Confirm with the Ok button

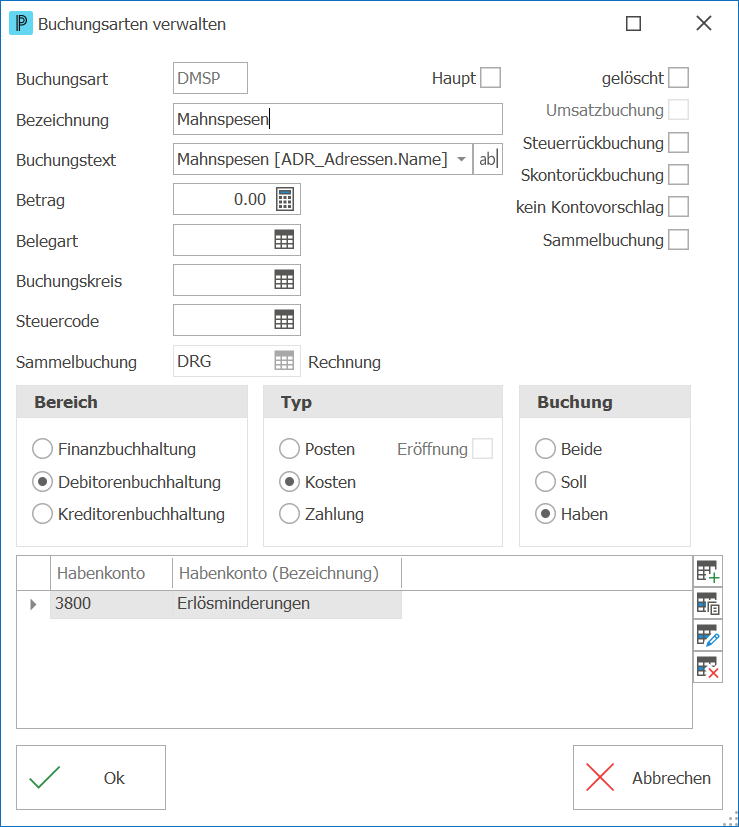pyautogui.click(x=91, y=777)
